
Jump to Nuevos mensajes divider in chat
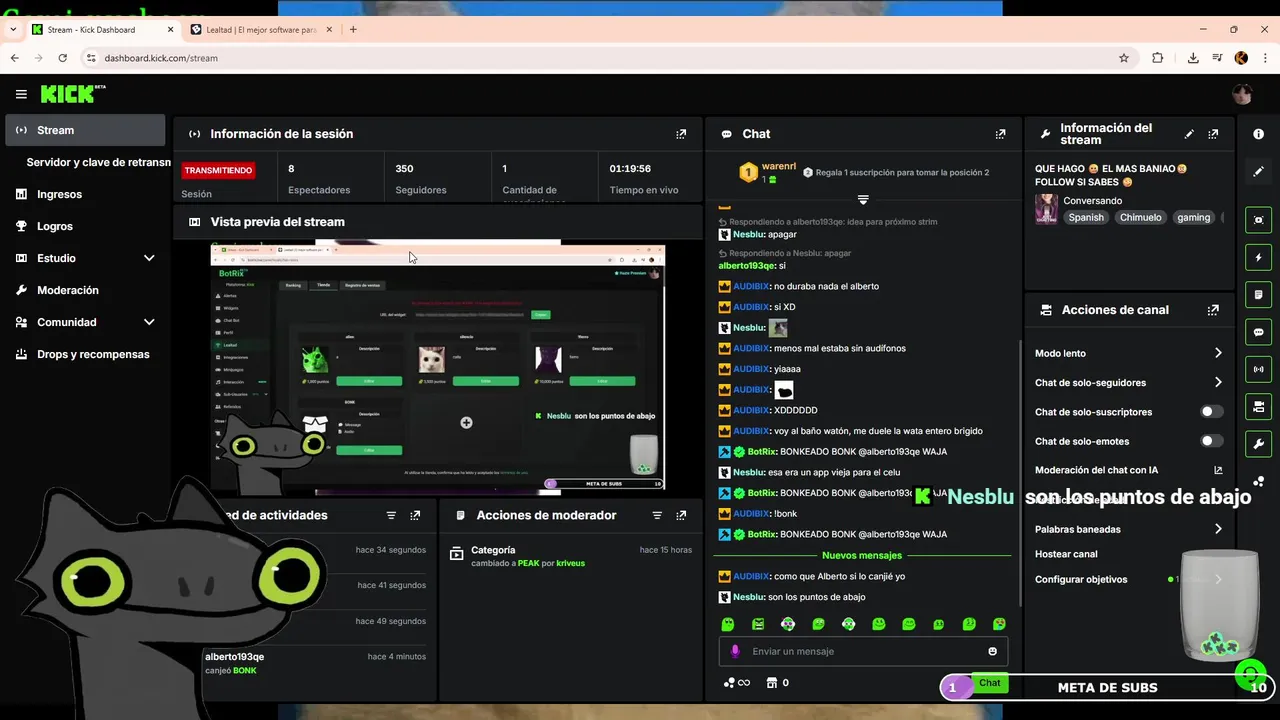(862, 555)
